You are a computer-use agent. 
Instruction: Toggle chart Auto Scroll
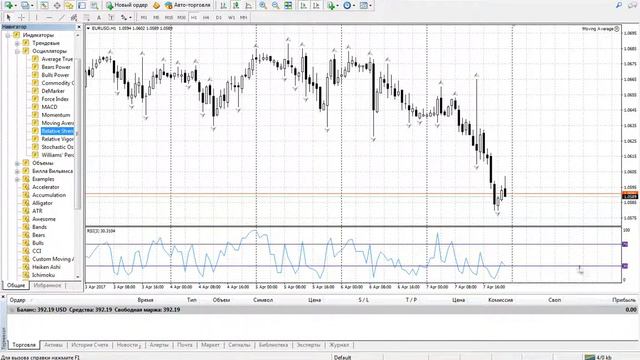(x=303, y=5)
